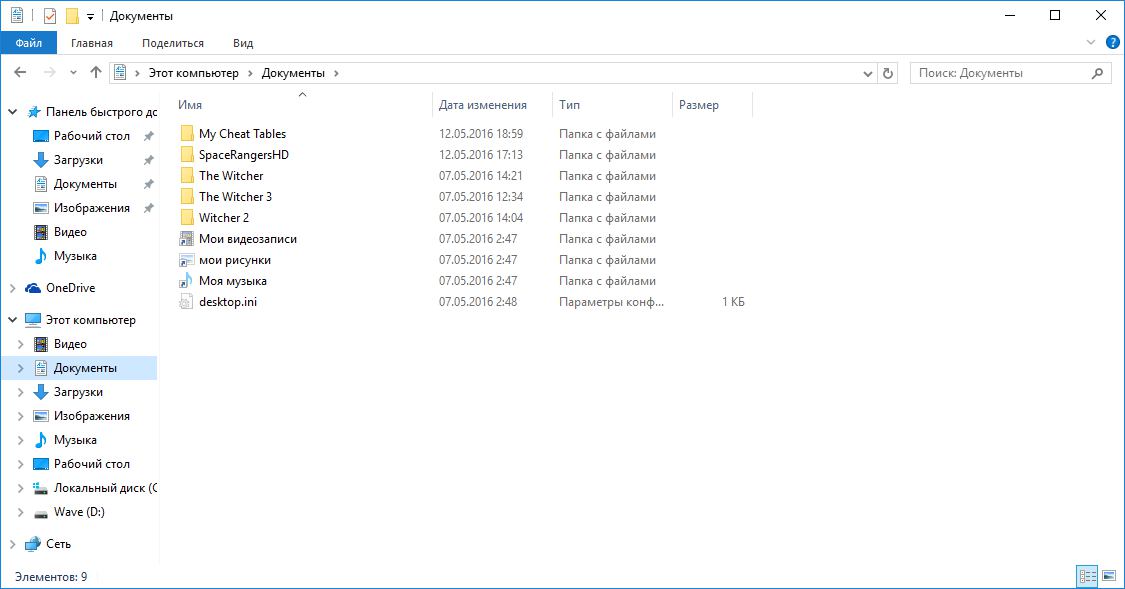
Task: Click the search magnifier icon
Action: pos(1097,73)
